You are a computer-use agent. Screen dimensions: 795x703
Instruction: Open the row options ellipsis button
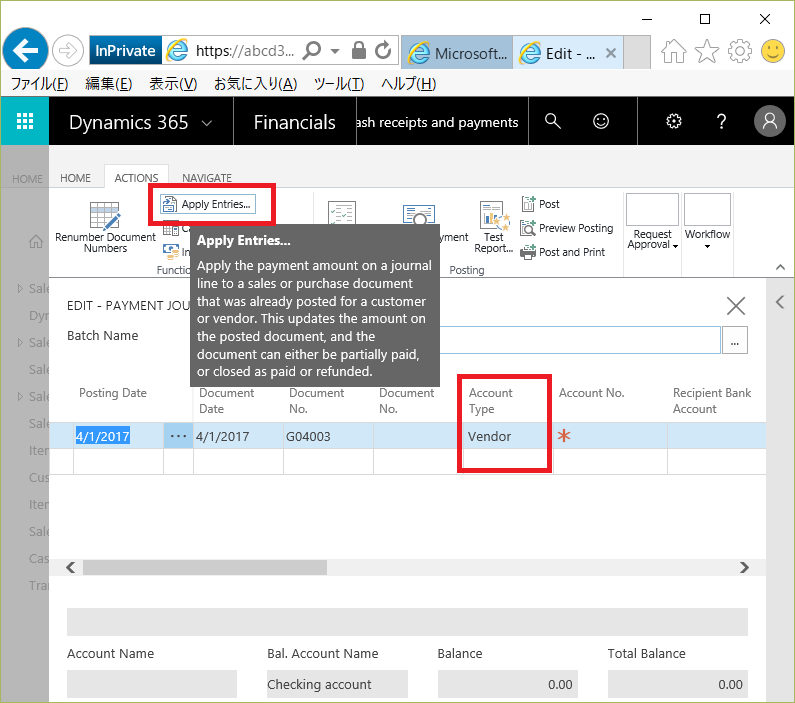tap(178, 436)
